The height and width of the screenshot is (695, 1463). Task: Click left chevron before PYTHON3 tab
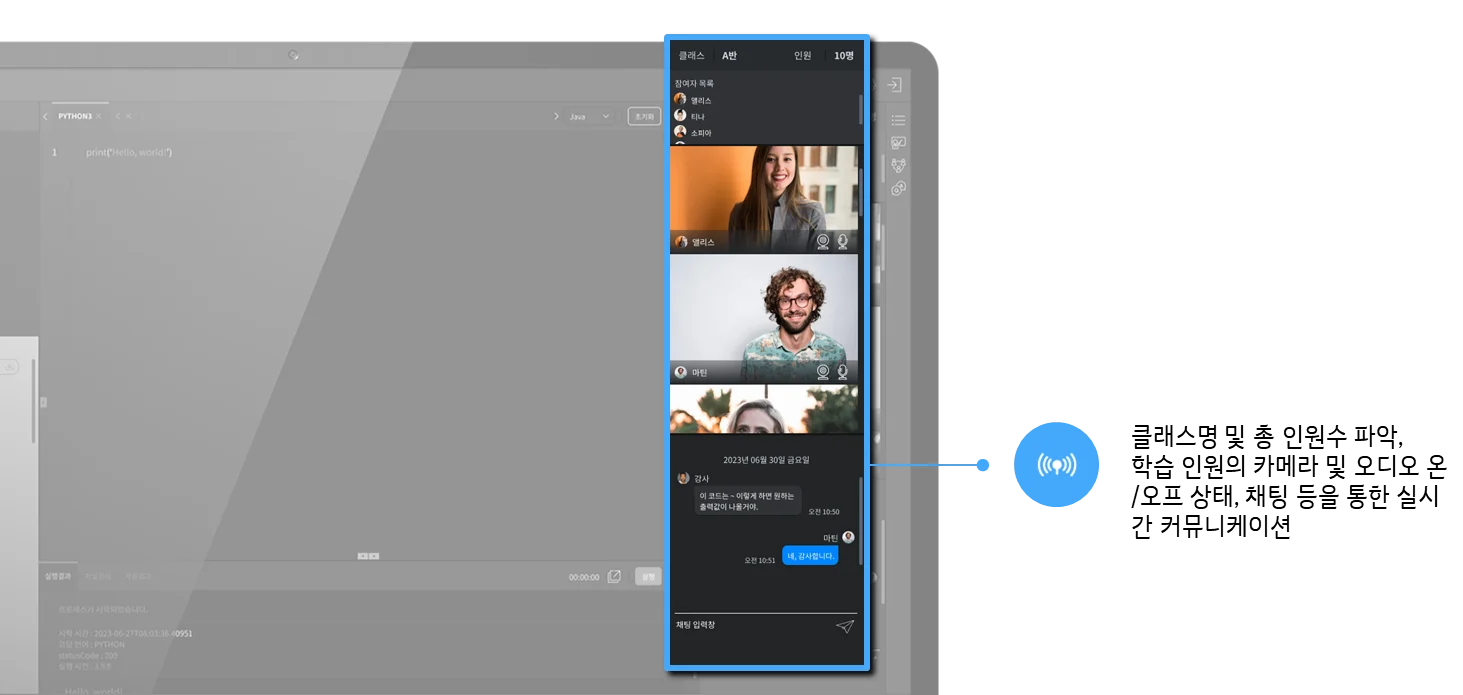tap(45, 117)
